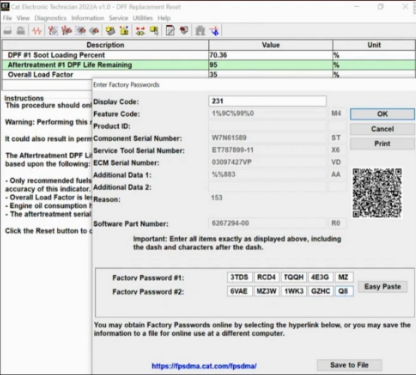Click Factory Password #2 box GZHC
416x375 pixels.
click(x=320, y=291)
